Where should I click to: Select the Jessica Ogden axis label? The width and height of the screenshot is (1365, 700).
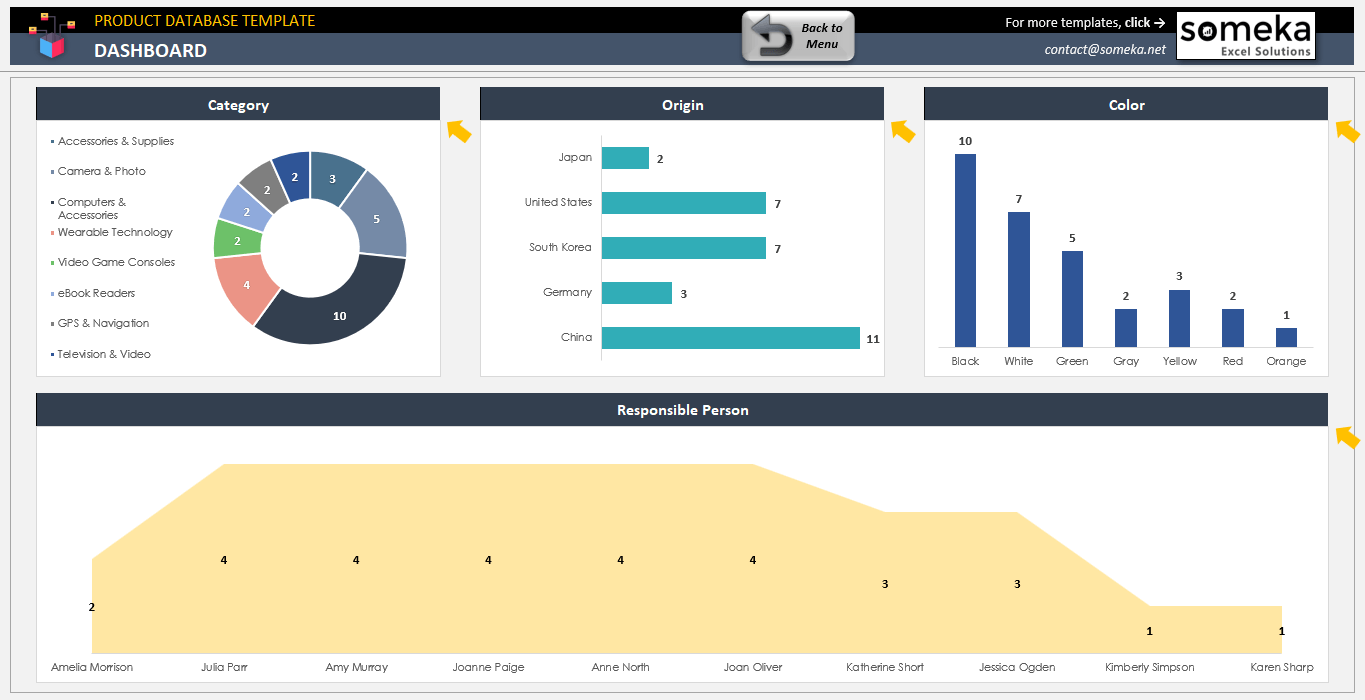pos(1017,667)
